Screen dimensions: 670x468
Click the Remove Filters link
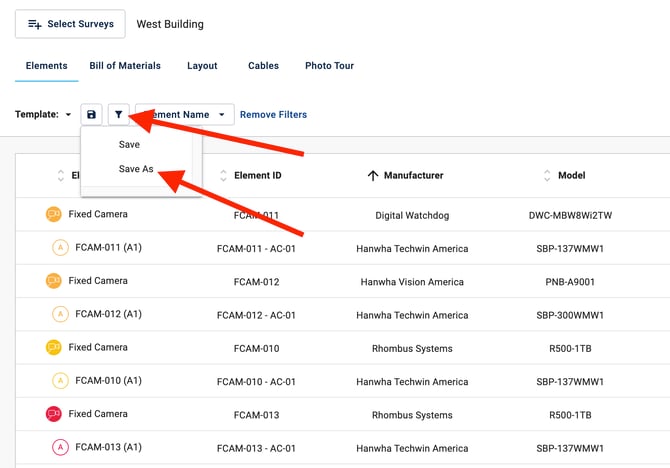tap(273, 115)
